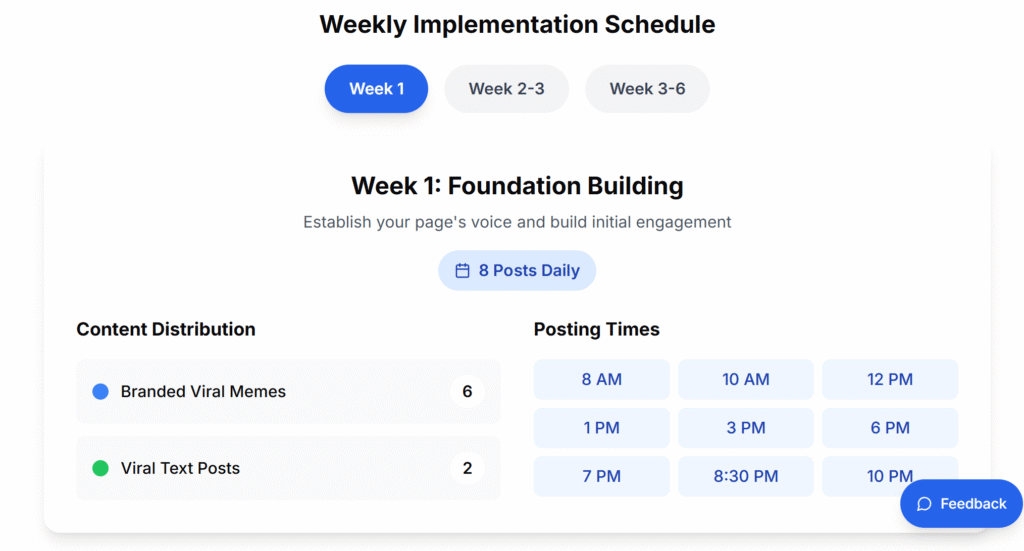This screenshot has width=1024, height=551.
Task: Open the Feedback button
Action: pos(961,504)
